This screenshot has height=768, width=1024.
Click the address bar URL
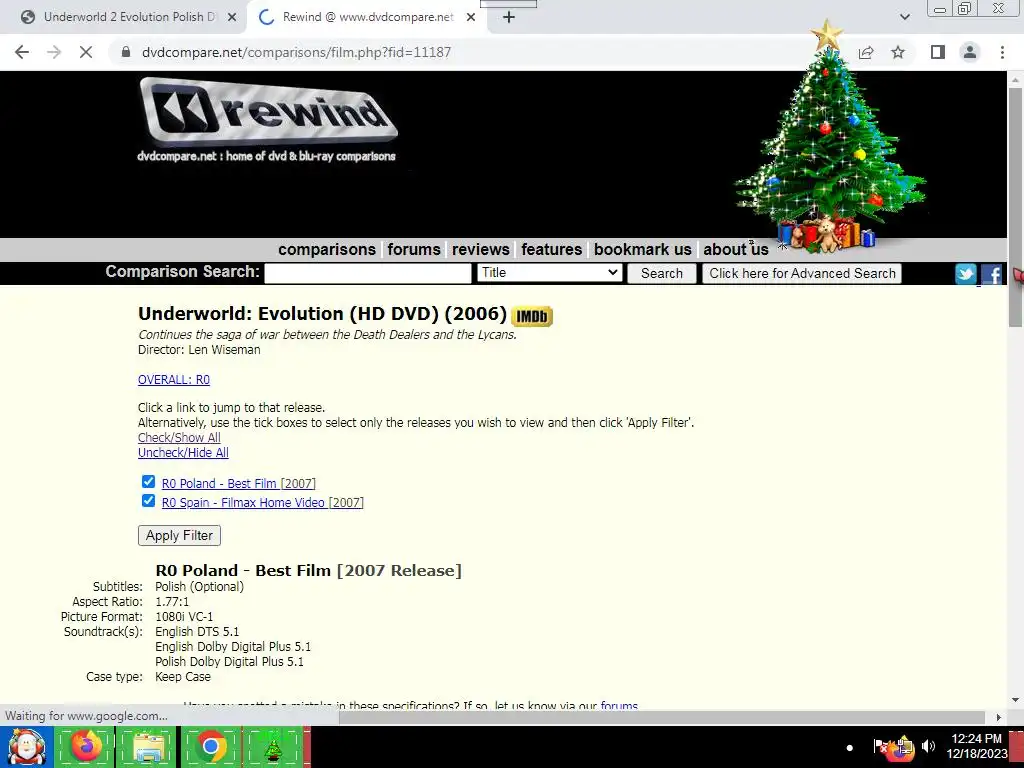coord(296,52)
